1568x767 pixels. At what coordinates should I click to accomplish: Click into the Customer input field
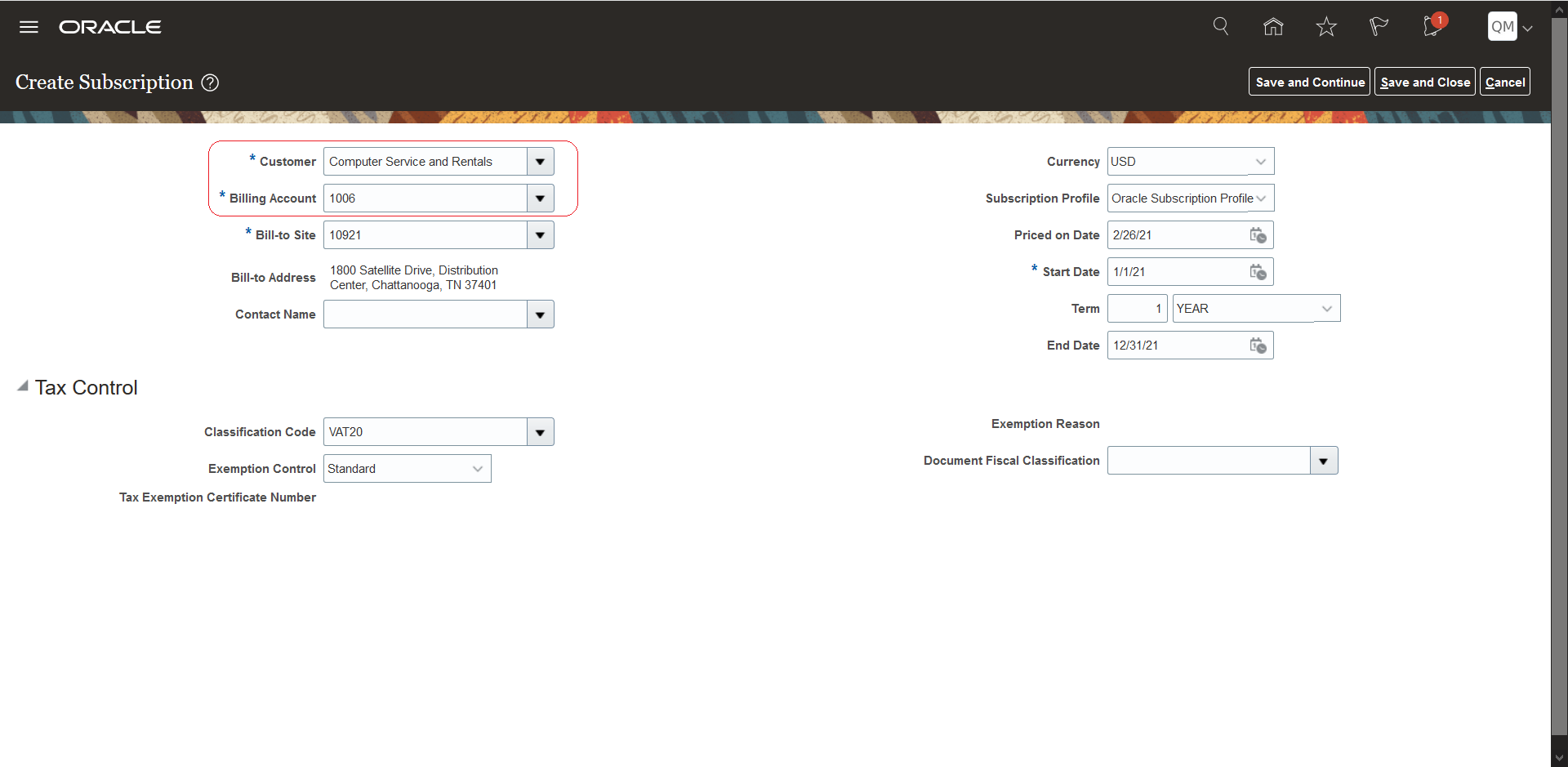425,162
